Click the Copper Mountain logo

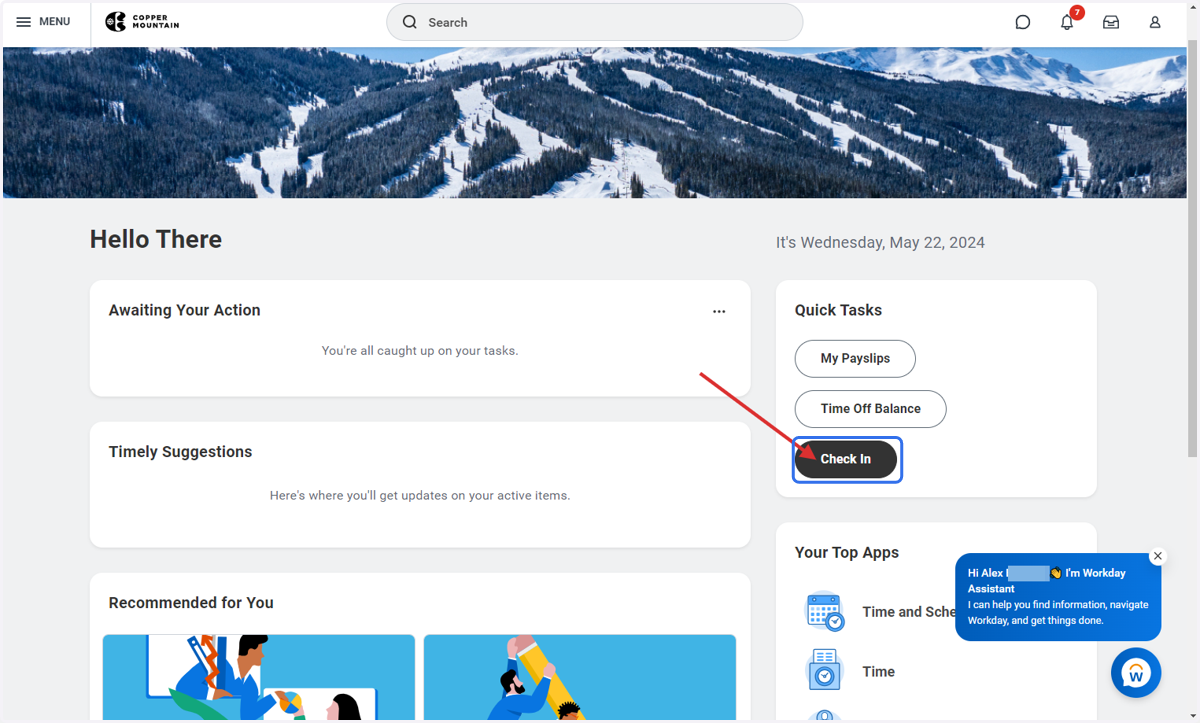(x=142, y=22)
